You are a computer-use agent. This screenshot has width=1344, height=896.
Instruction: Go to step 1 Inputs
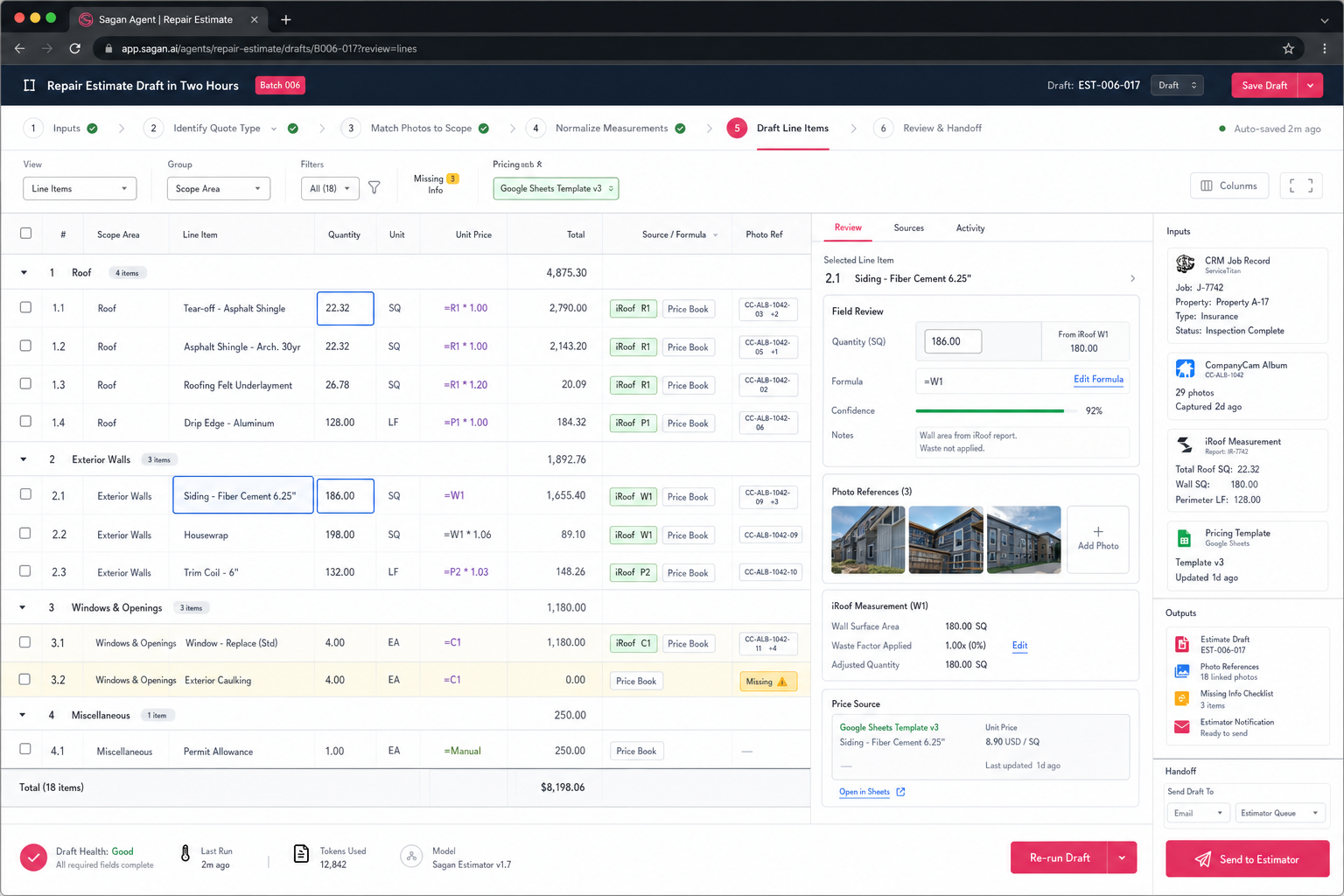coord(60,128)
